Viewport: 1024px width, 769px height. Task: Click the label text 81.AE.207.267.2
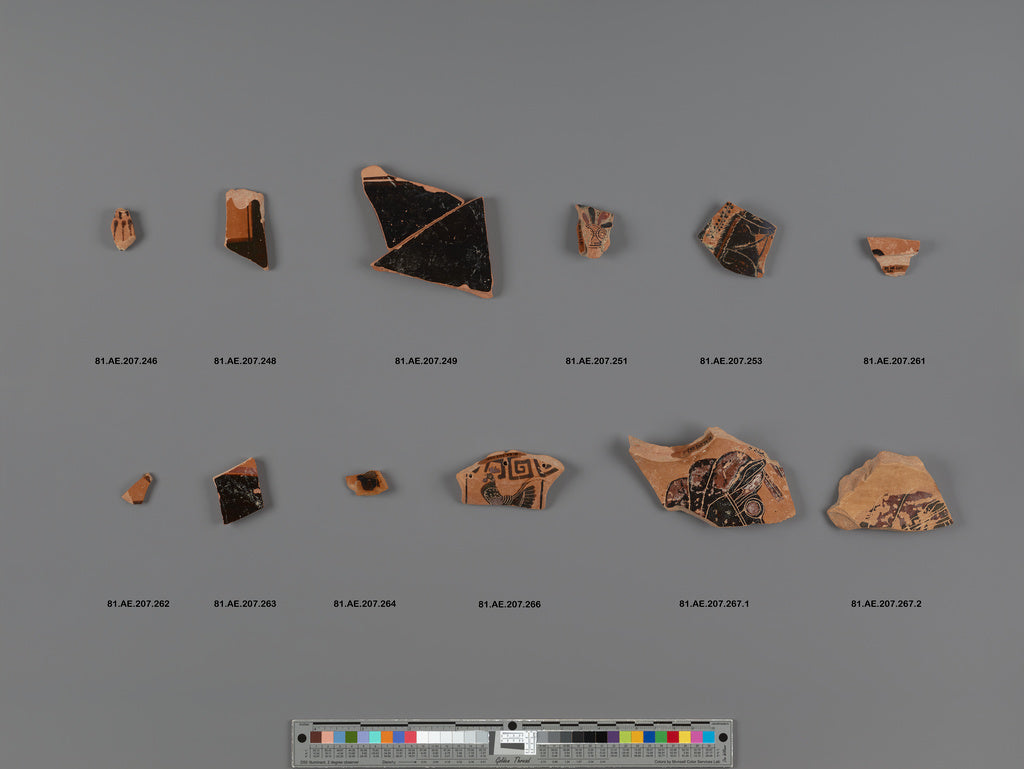[x=886, y=603]
